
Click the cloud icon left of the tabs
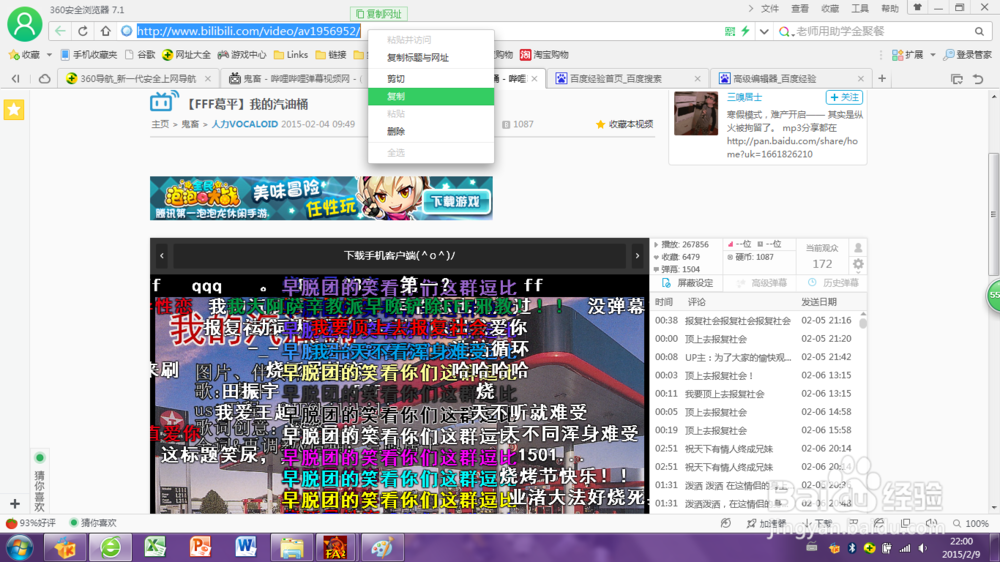(45, 78)
